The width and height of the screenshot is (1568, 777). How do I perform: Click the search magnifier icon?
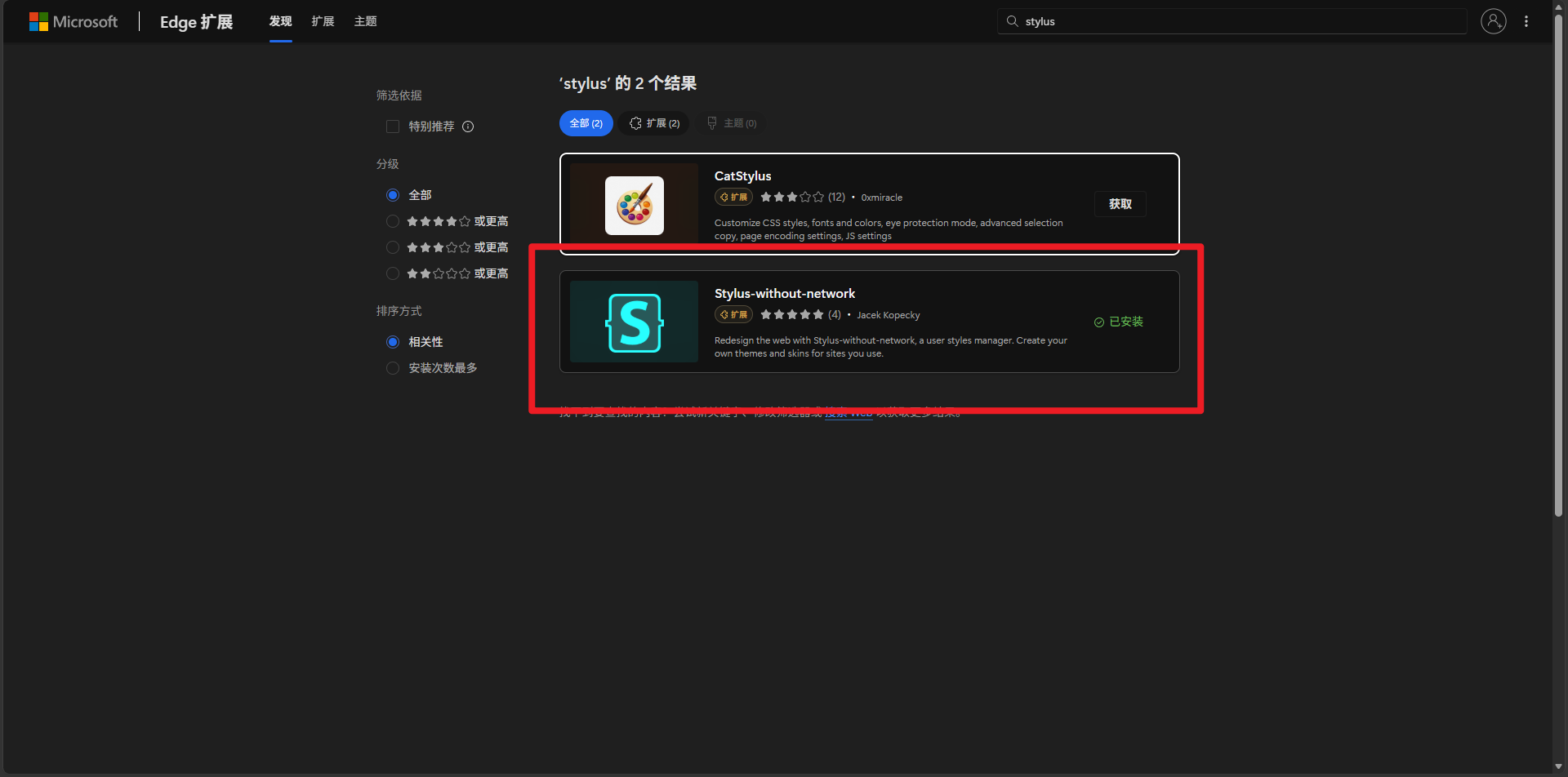point(1012,21)
